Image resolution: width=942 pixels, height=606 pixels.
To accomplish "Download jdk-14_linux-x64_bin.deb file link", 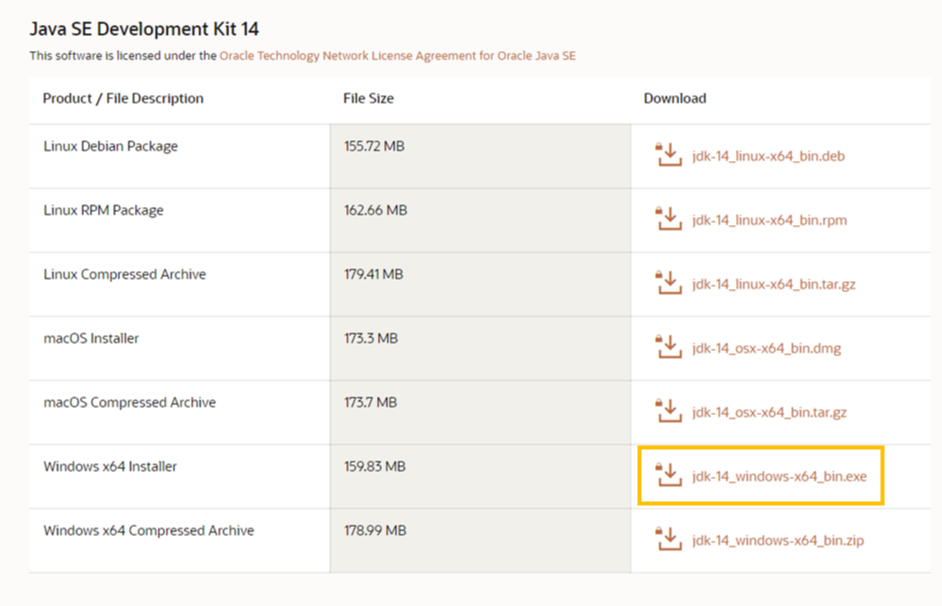I will (768, 156).
